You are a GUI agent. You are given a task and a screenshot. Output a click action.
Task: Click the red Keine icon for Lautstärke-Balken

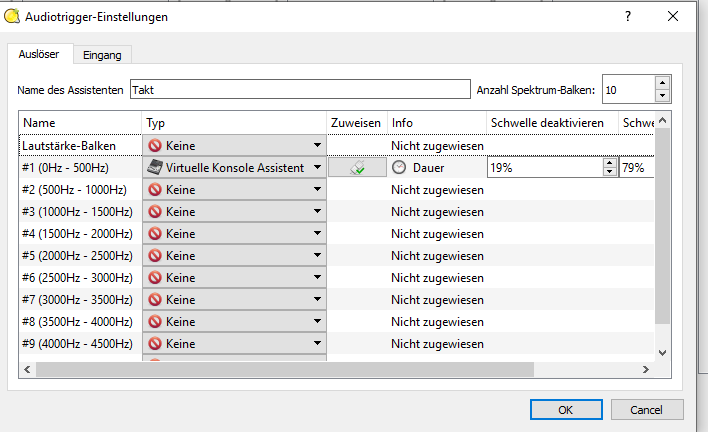click(x=155, y=146)
